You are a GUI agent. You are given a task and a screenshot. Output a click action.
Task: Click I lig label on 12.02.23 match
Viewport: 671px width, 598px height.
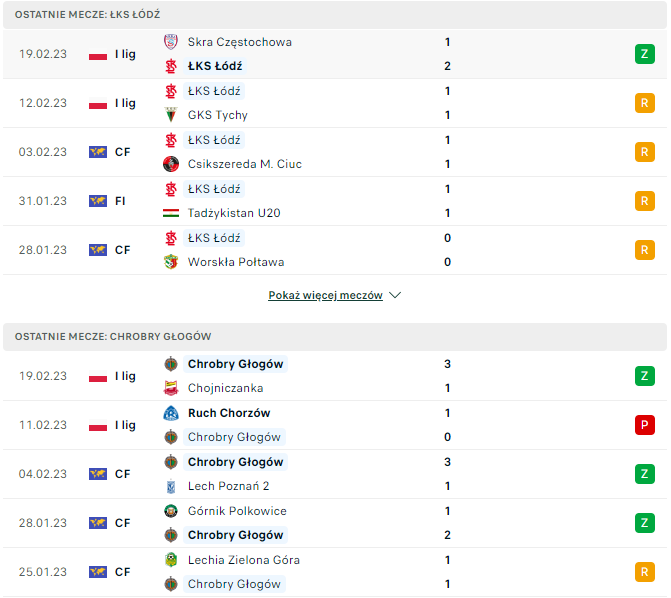pyautogui.click(x=125, y=103)
